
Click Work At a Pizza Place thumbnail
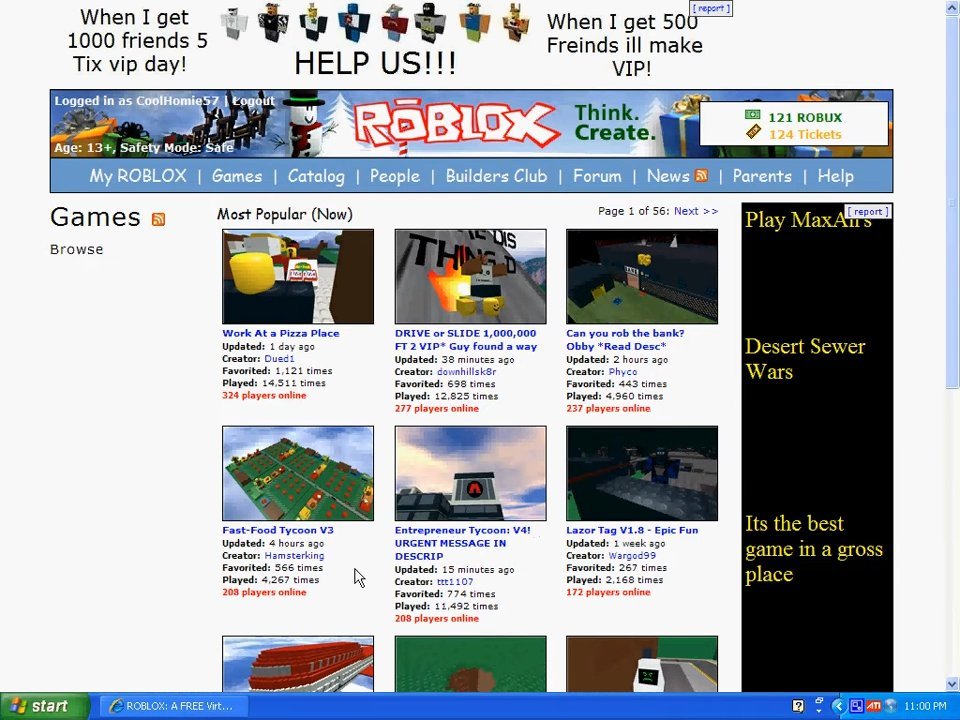[298, 277]
